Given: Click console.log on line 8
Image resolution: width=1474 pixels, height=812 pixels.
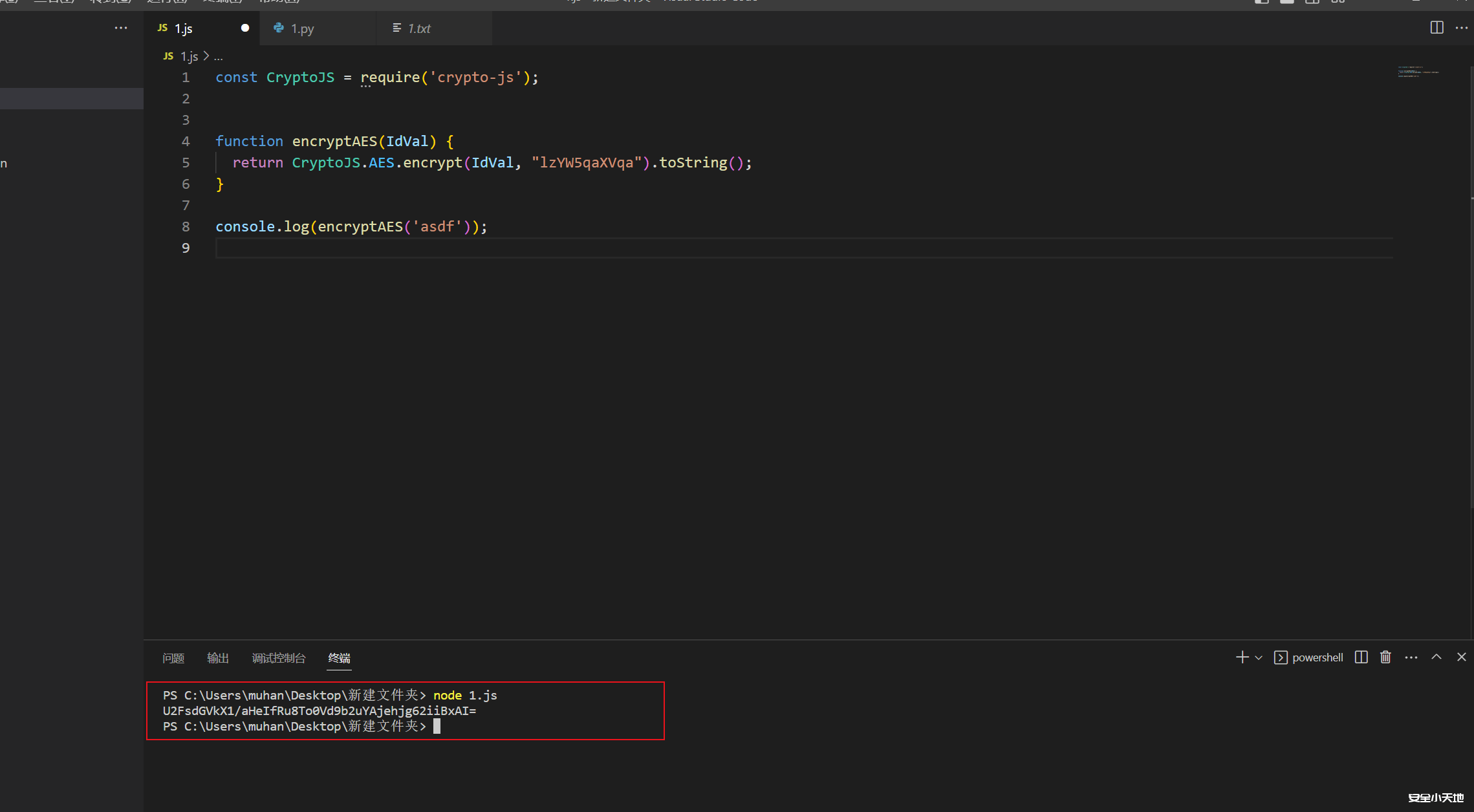Looking at the screenshot, I should click(x=262, y=227).
